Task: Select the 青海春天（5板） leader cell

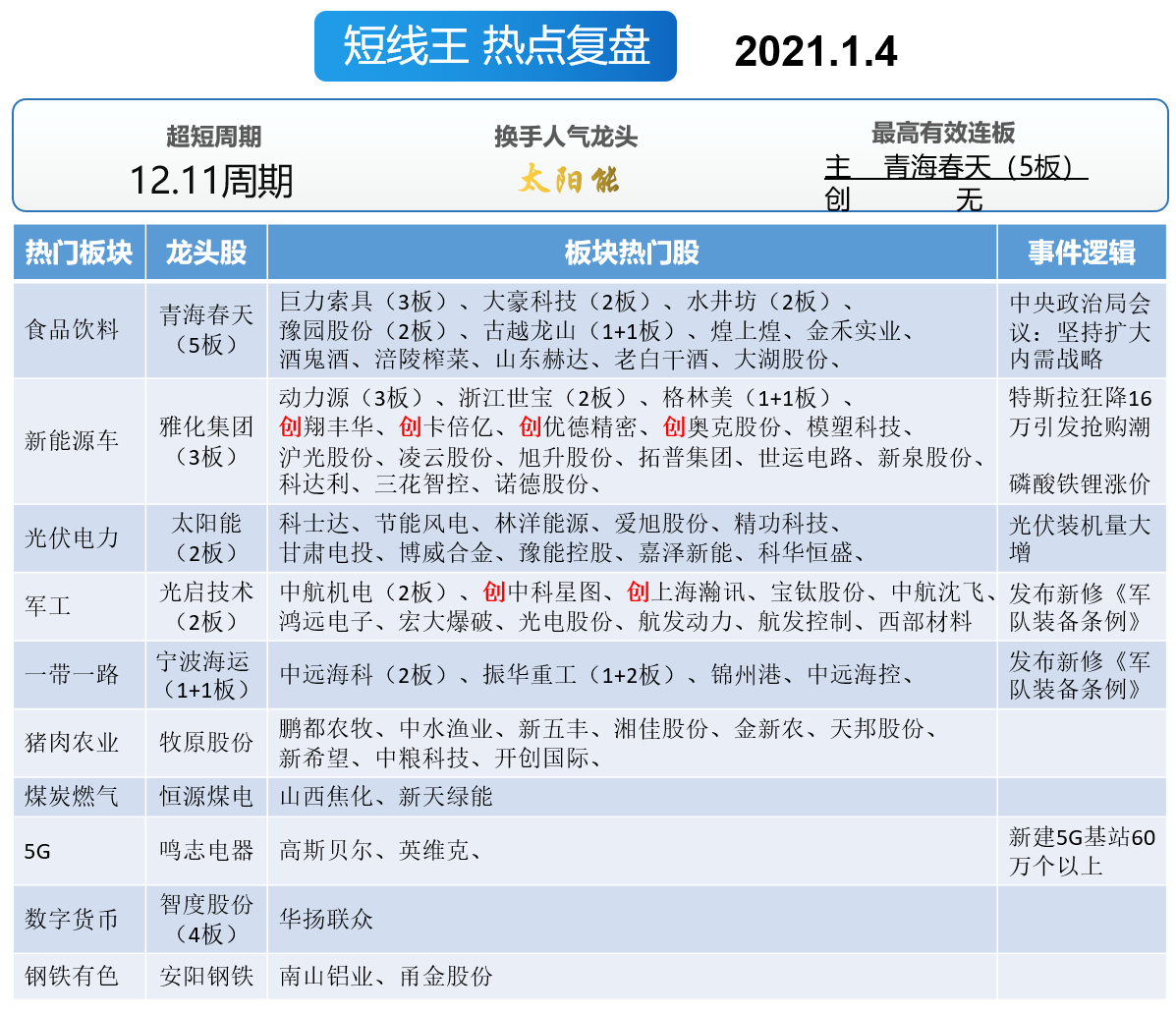Action: 206,329
